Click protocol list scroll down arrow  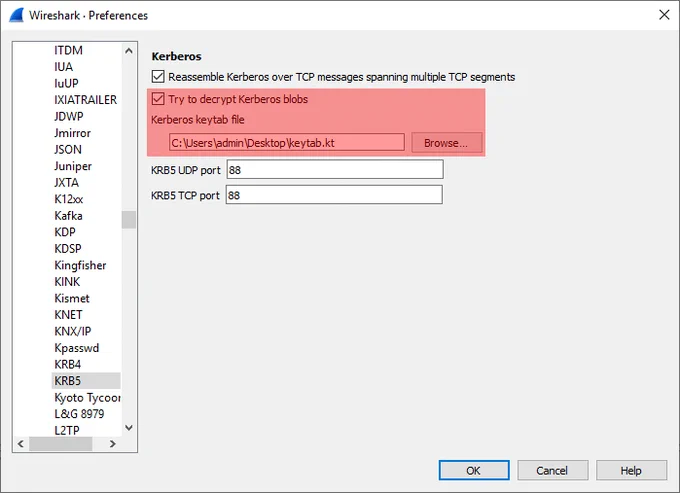pos(129,428)
